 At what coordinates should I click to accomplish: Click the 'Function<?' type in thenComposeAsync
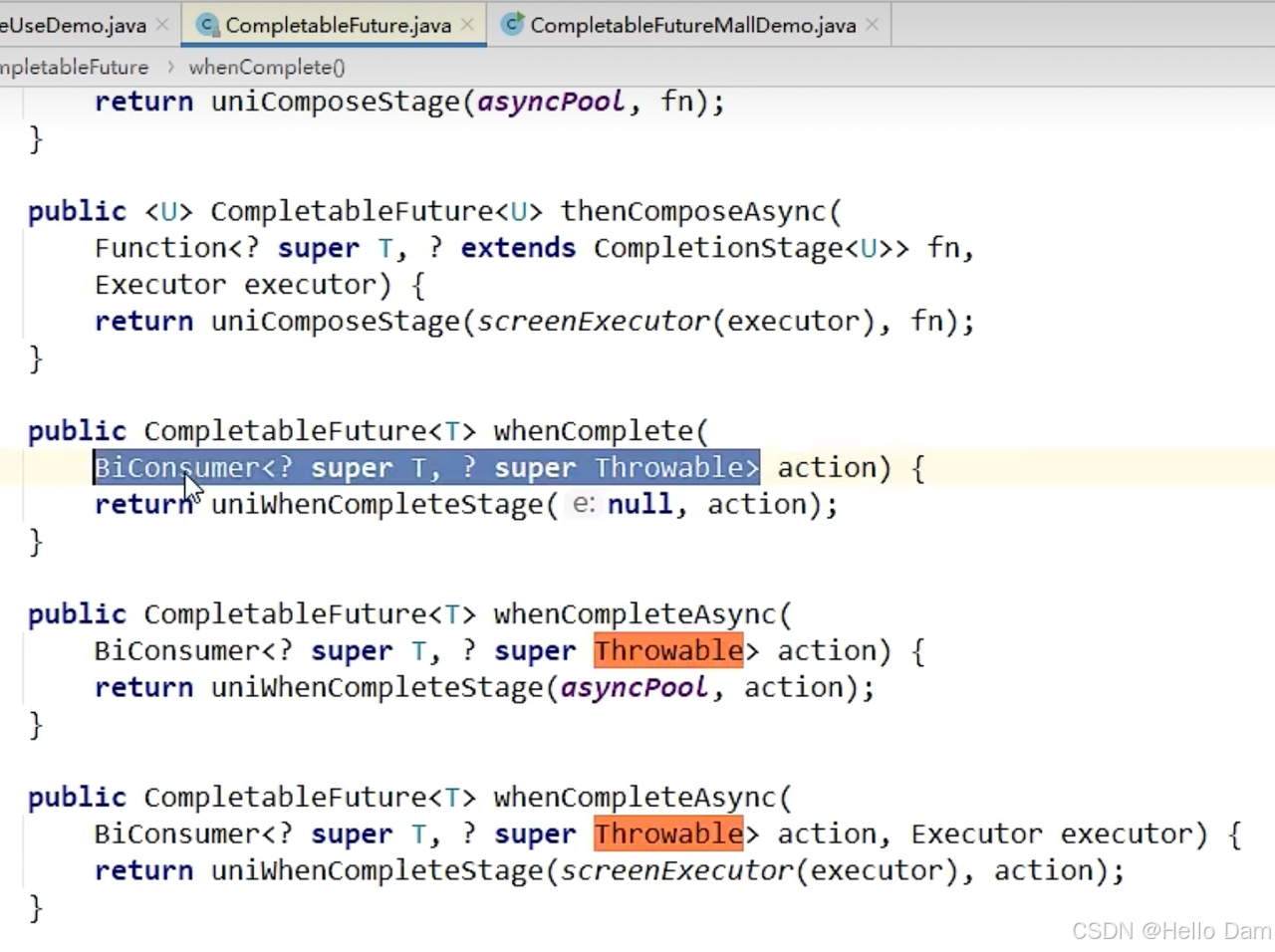[x=176, y=248]
